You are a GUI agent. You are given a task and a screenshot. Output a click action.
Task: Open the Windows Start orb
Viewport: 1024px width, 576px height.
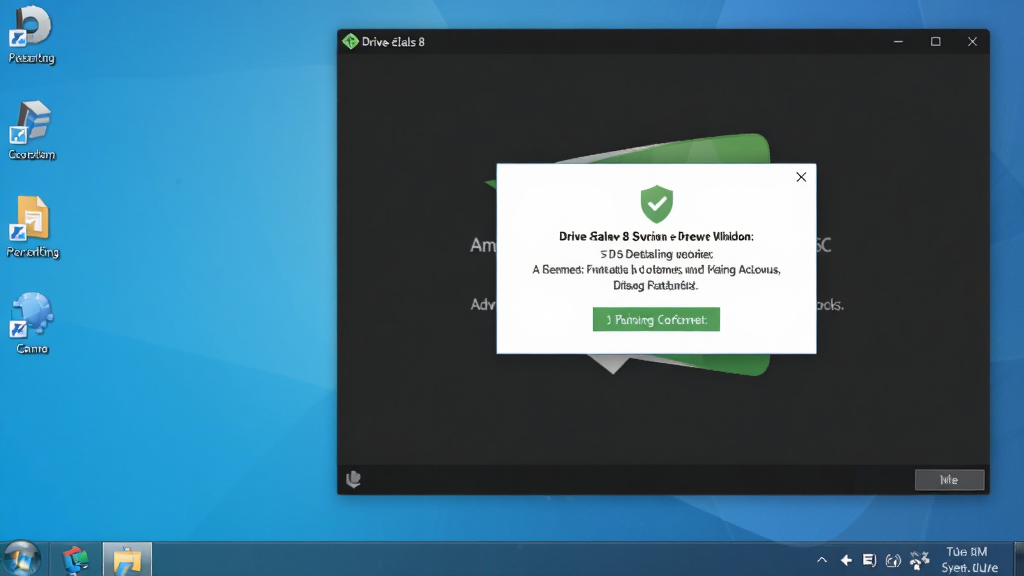tap(22, 559)
